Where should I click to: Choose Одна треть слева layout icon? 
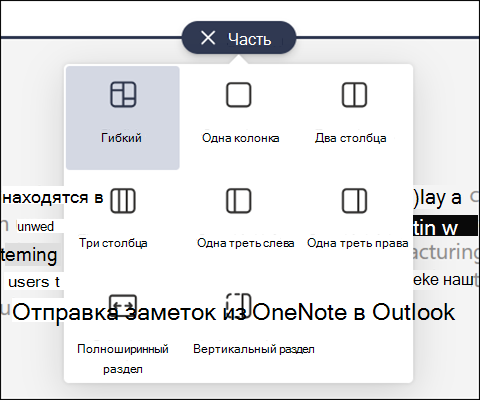(x=239, y=201)
